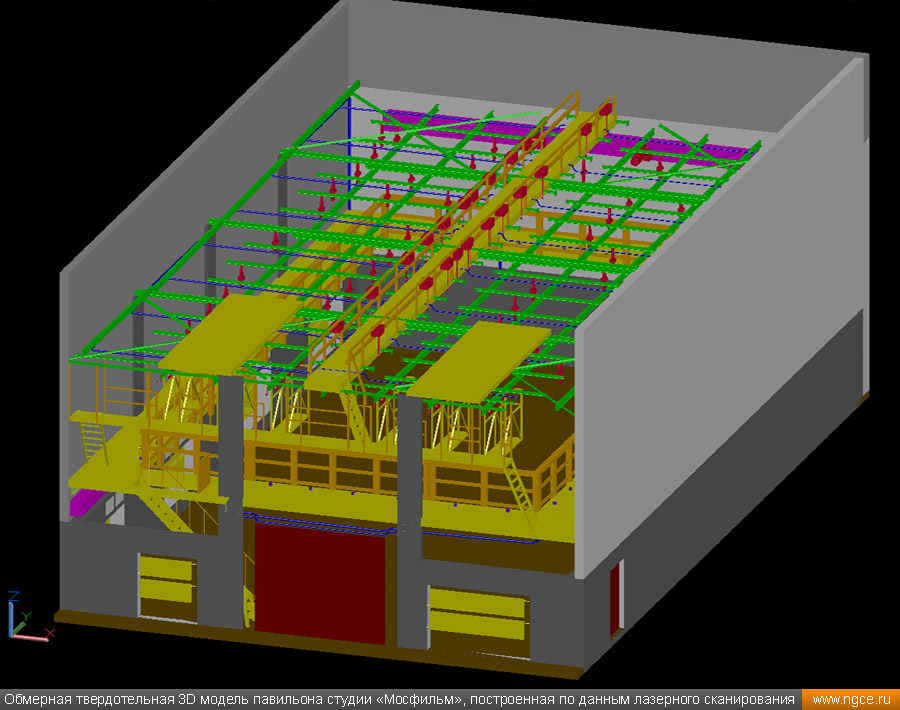Click the Russian caption text about Мосфильм

[x=400, y=699]
